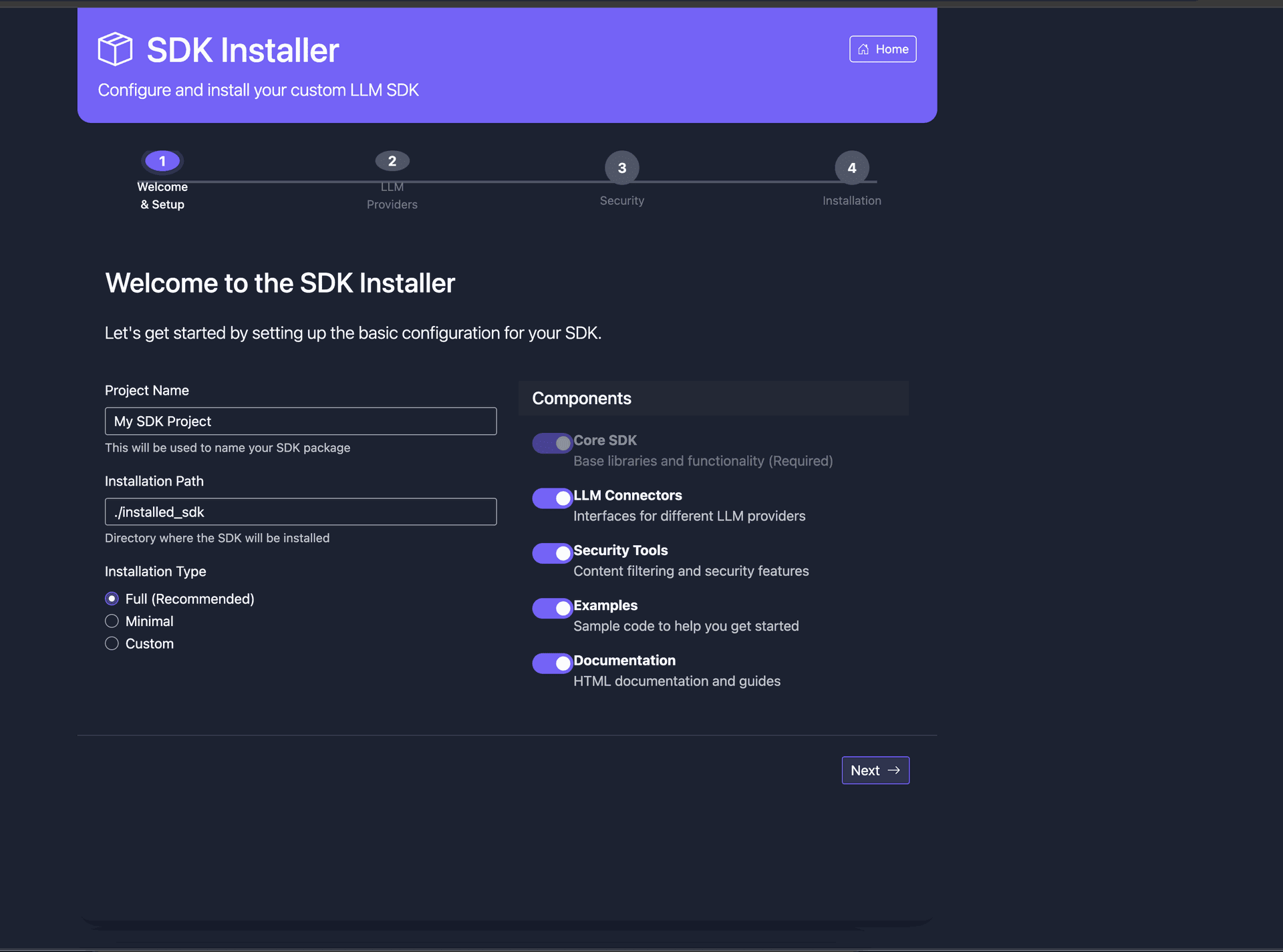Go to step 2 LLM Providers circle
The image size is (1283, 952).
[x=392, y=161]
